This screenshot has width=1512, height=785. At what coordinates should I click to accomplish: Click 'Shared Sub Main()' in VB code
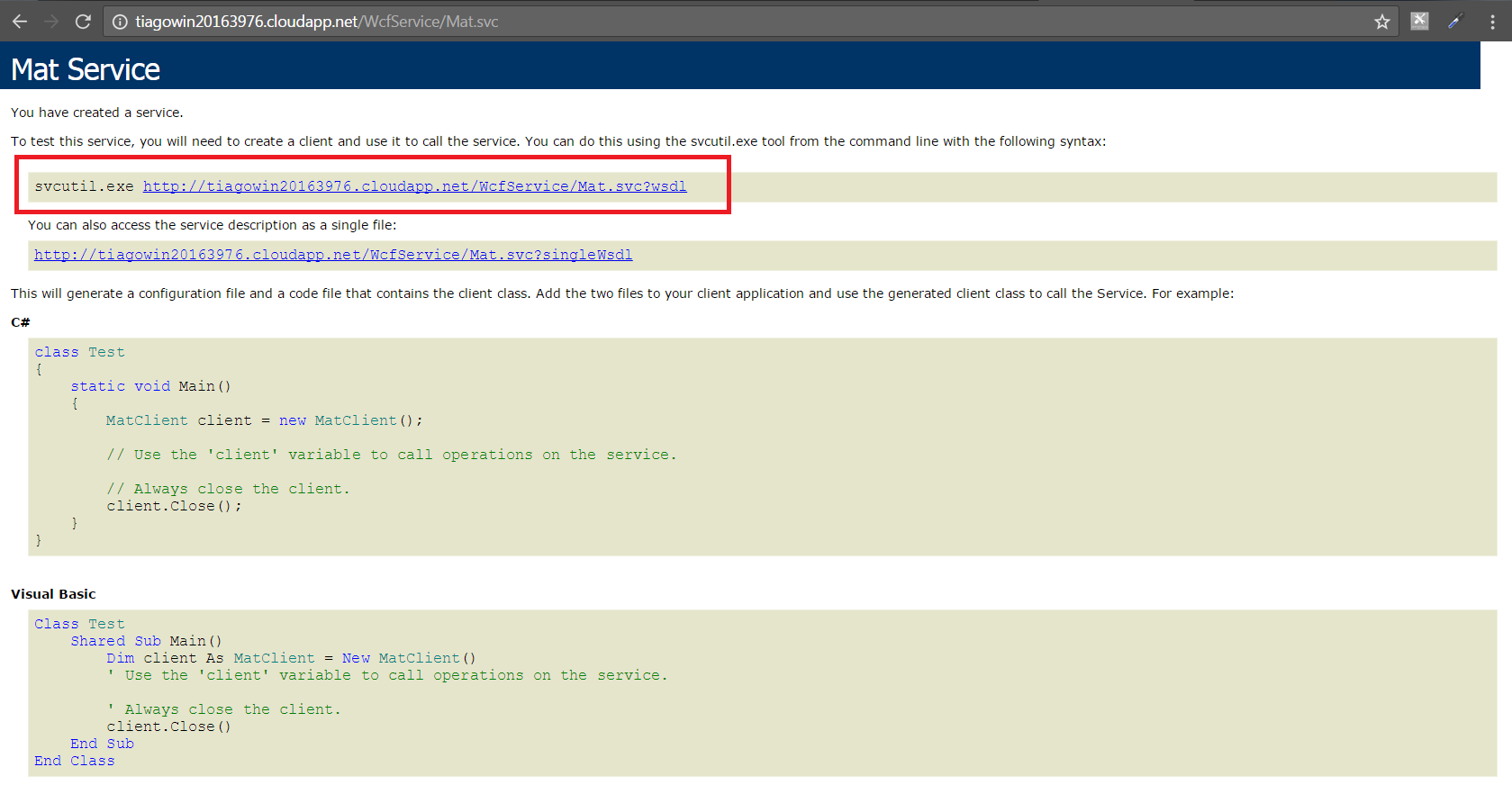pos(146,641)
